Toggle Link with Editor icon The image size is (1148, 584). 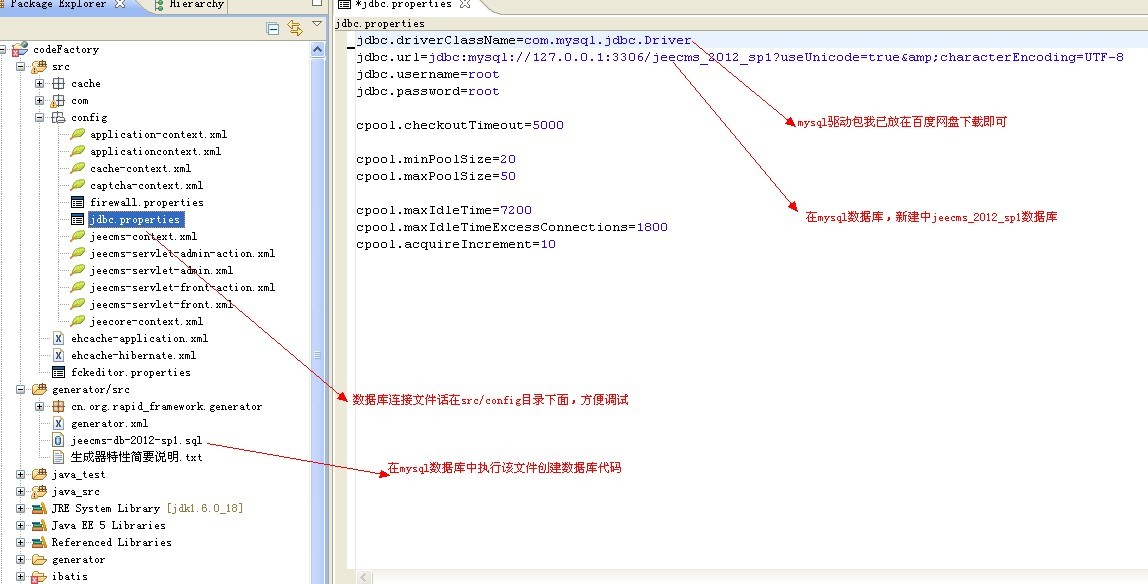295,29
